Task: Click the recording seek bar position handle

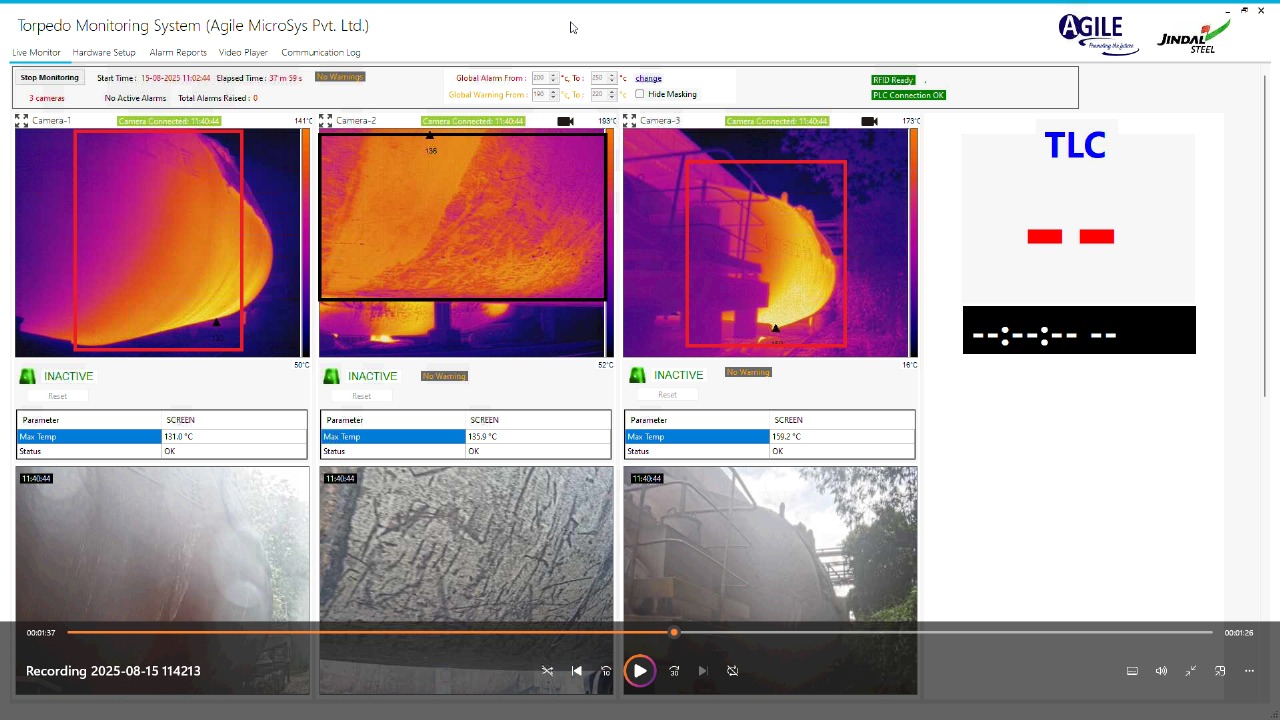Action: point(674,632)
